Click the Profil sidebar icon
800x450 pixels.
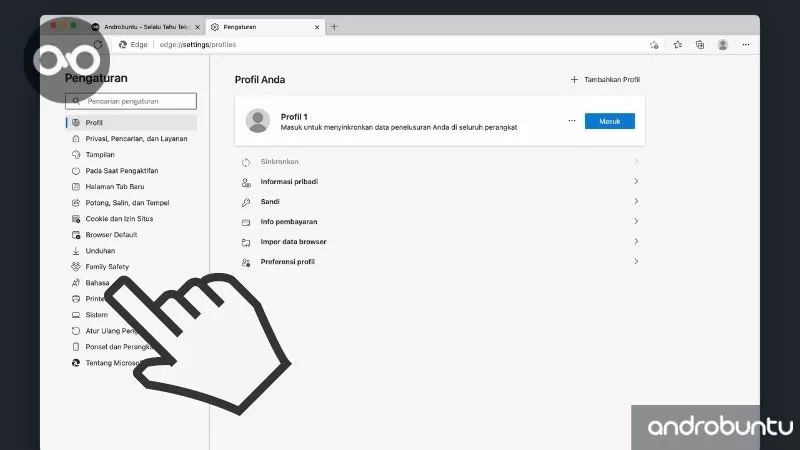click(x=76, y=122)
